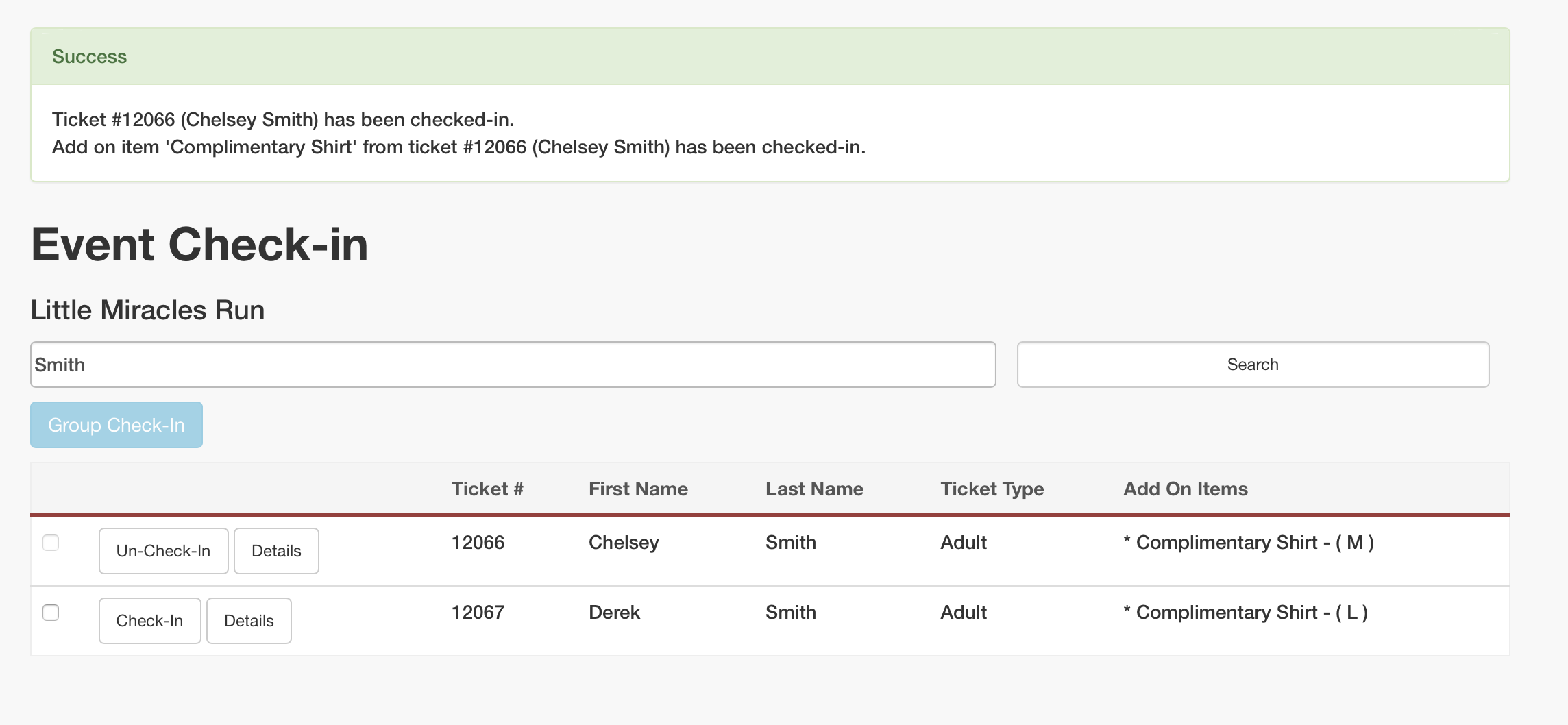The image size is (1568, 725).
Task: Click Chelsey's Complimentary Shirt (M) add-on
Action: [x=1249, y=543]
